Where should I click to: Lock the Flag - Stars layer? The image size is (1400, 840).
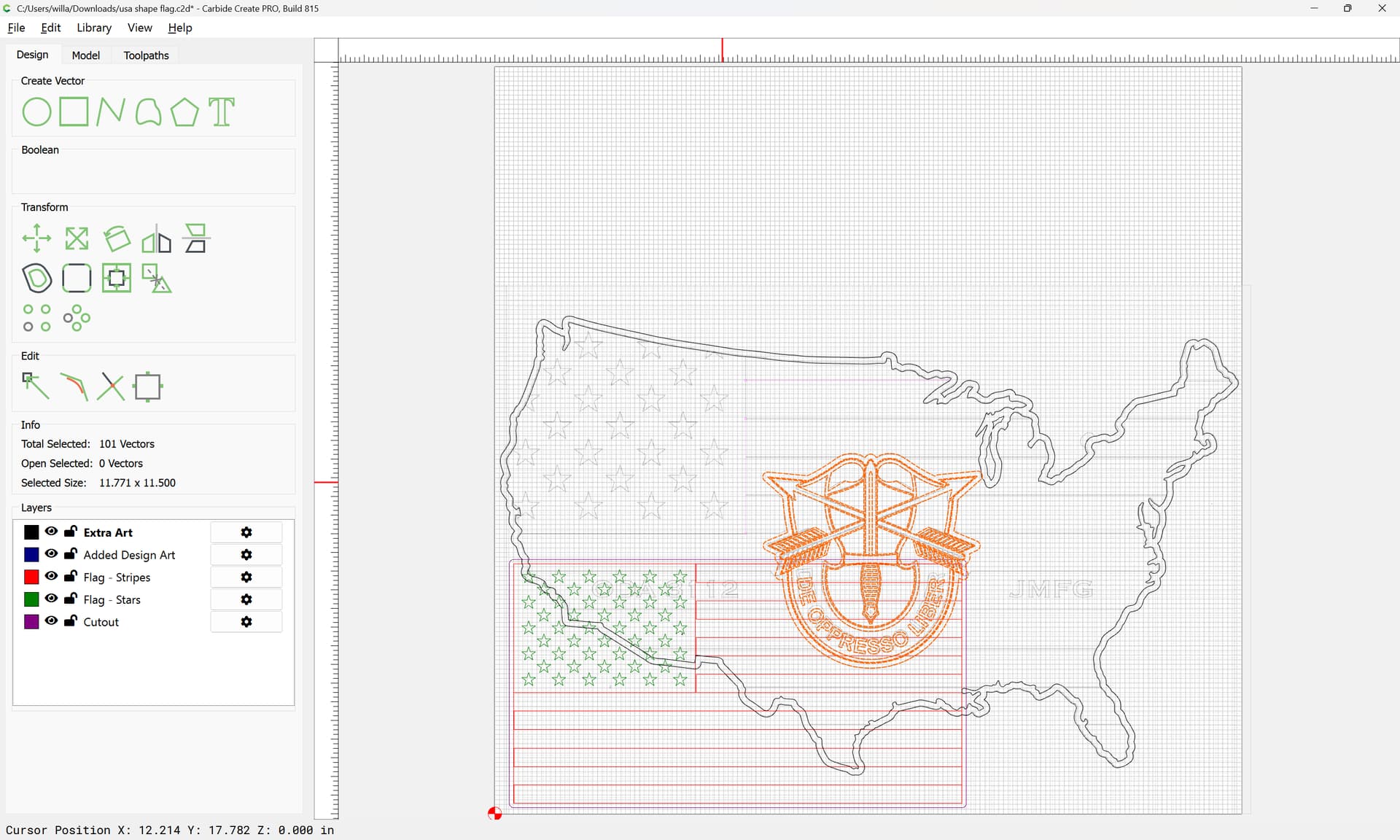[71, 598]
